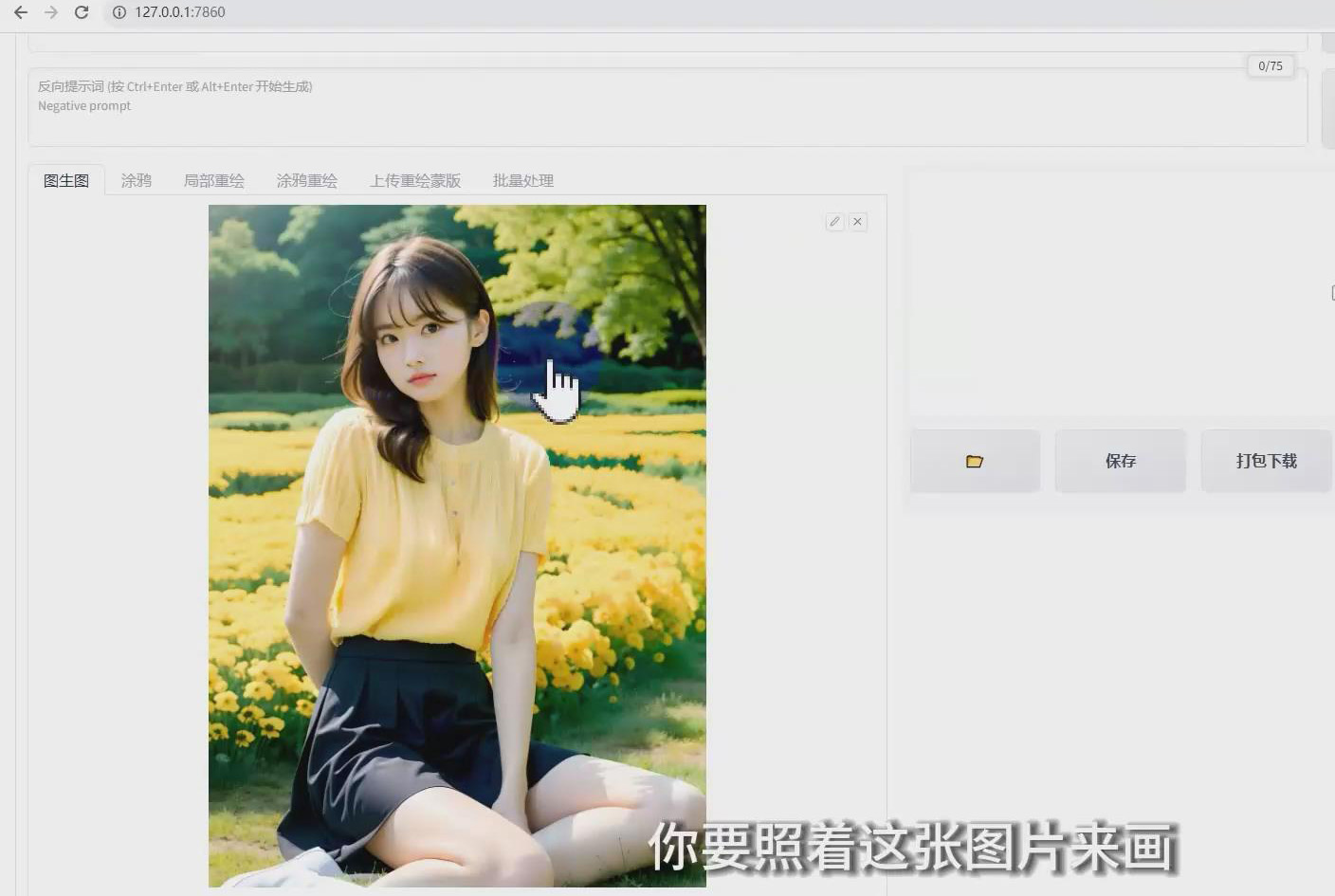Click the browser forward arrow
Viewport: 1335px width, 896px height.
point(51,12)
